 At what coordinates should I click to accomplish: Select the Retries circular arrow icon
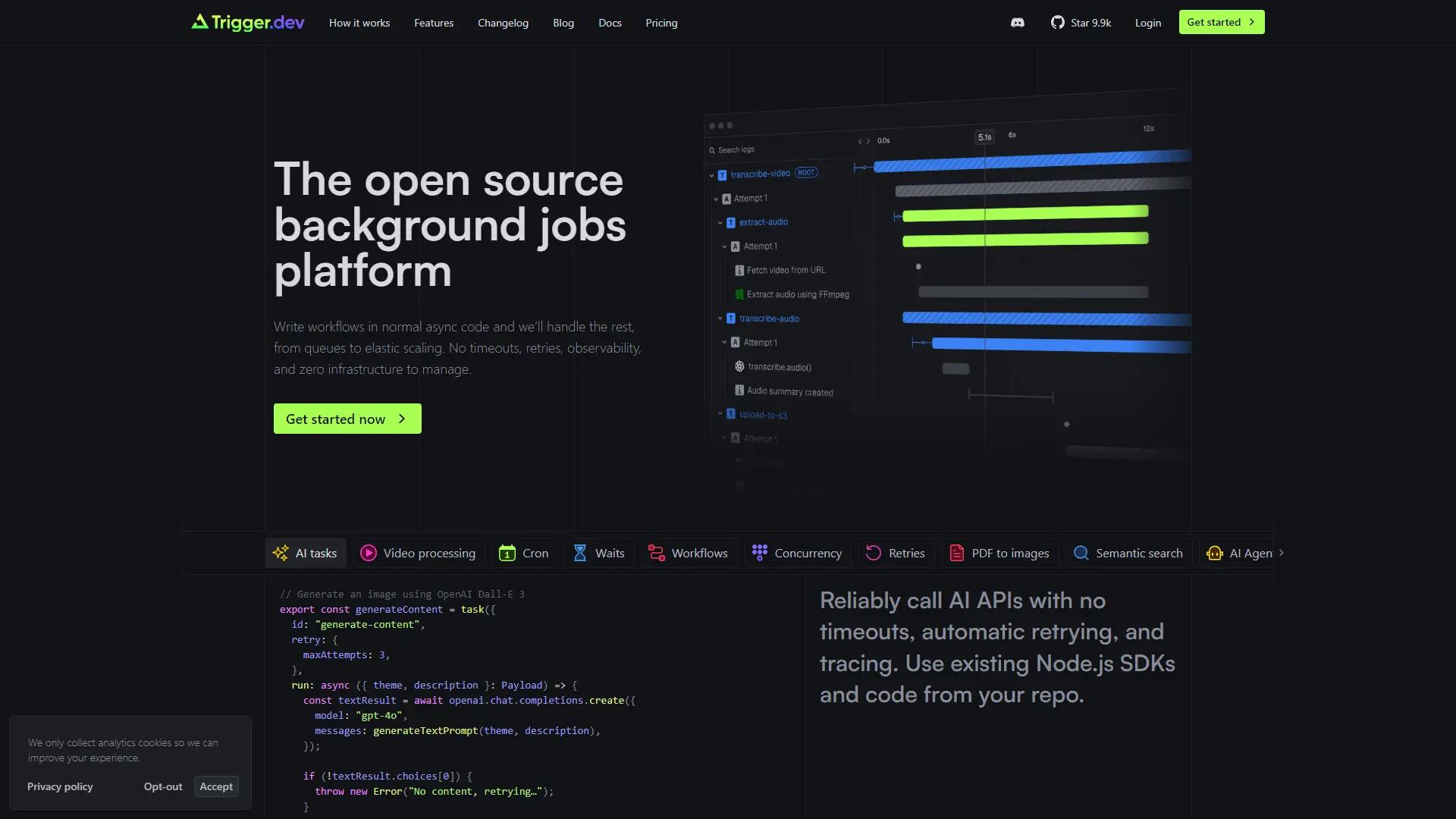pos(874,554)
